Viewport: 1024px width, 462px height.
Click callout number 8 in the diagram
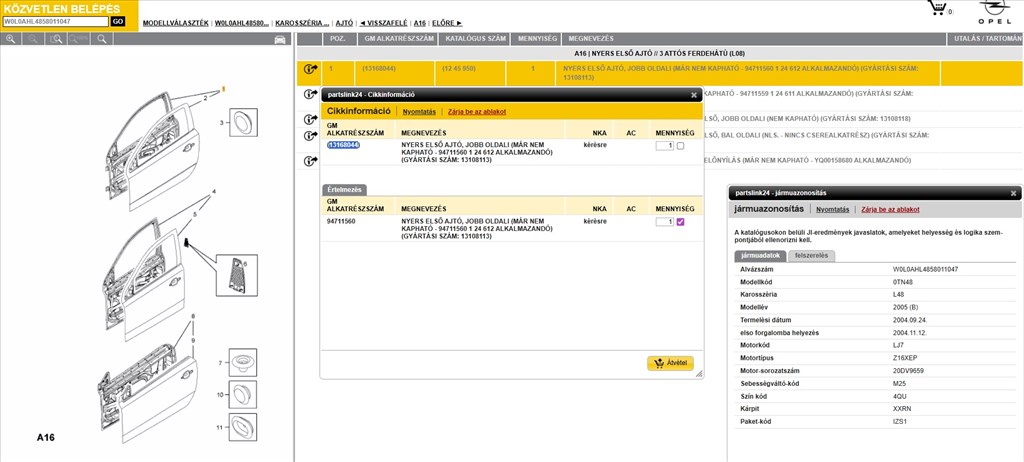point(193,316)
